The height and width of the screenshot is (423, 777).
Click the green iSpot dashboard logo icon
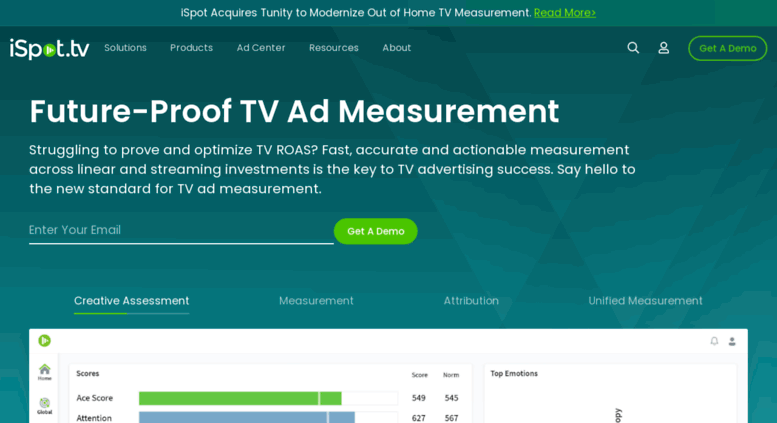[x=45, y=340]
